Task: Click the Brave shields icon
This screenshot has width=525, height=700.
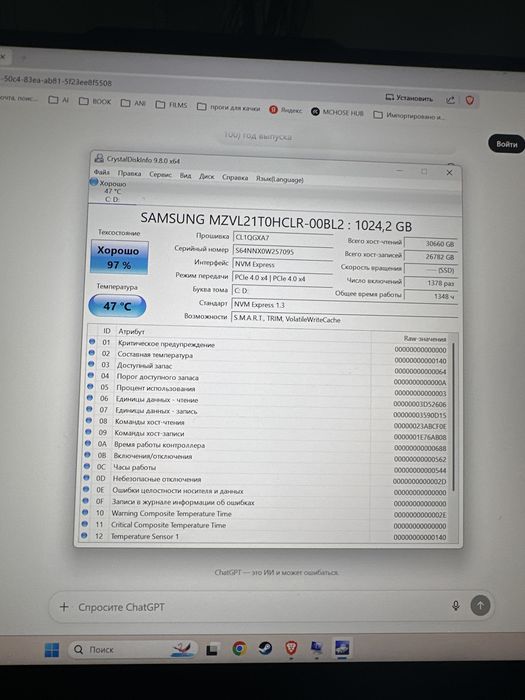Action: [470, 100]
